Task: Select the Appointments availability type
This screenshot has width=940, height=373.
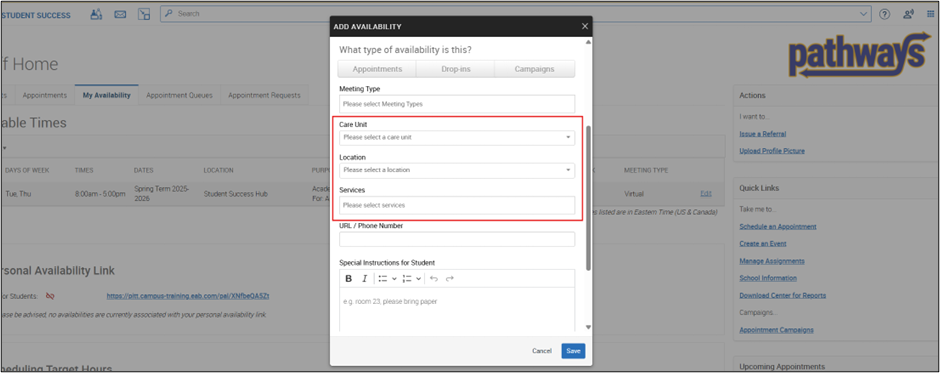Action: pyautogui.click(x=377, y=69)
